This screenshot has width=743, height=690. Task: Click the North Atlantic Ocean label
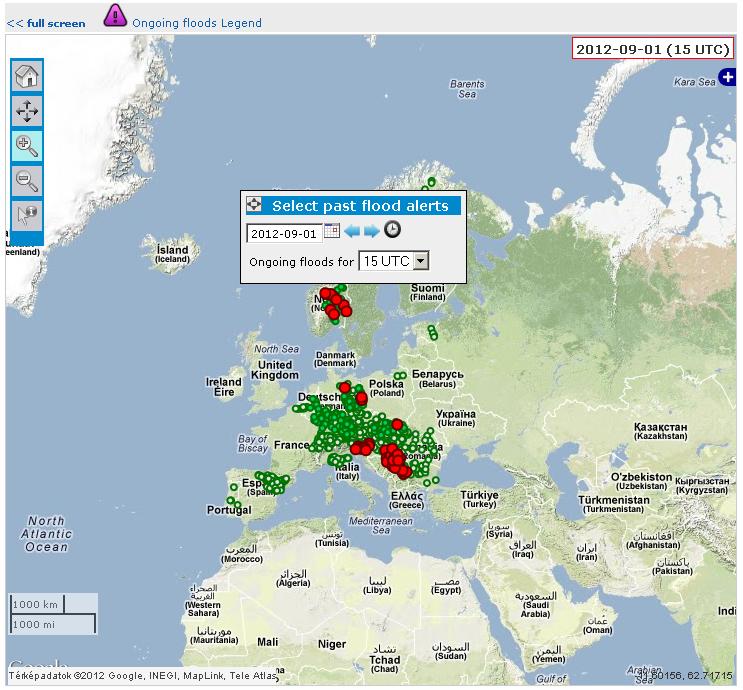(x=46, y=534)
